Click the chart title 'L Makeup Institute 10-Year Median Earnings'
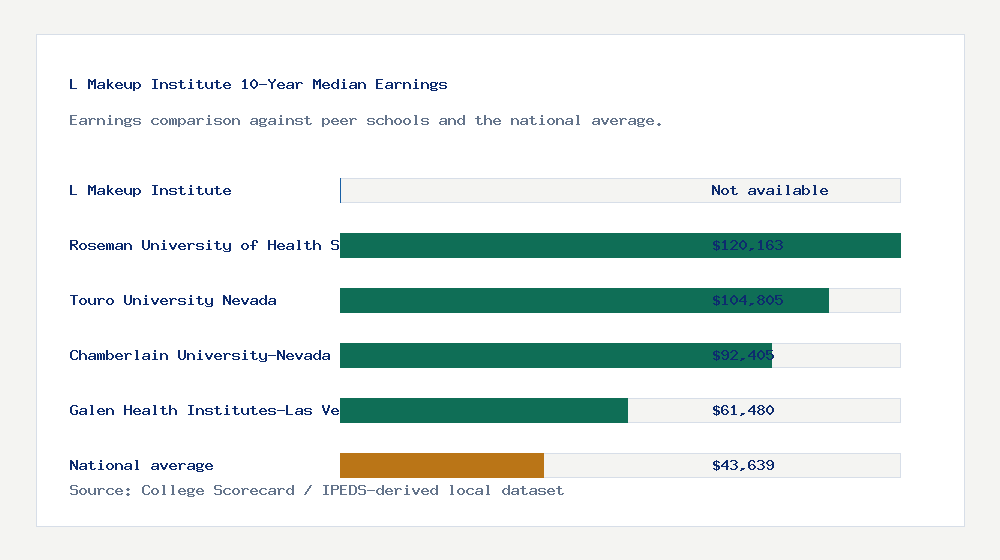Viewport: 1000px width, 560px height. point(258,84)
